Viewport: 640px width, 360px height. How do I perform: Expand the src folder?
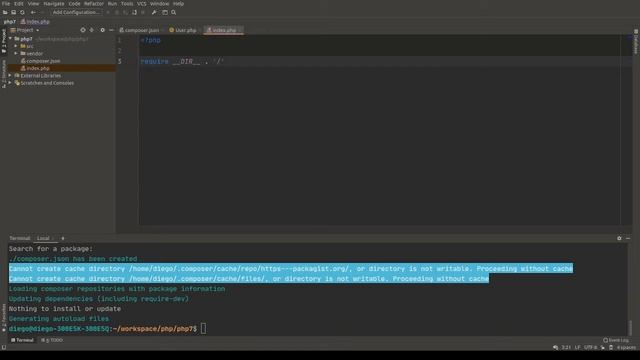point(16,46)
